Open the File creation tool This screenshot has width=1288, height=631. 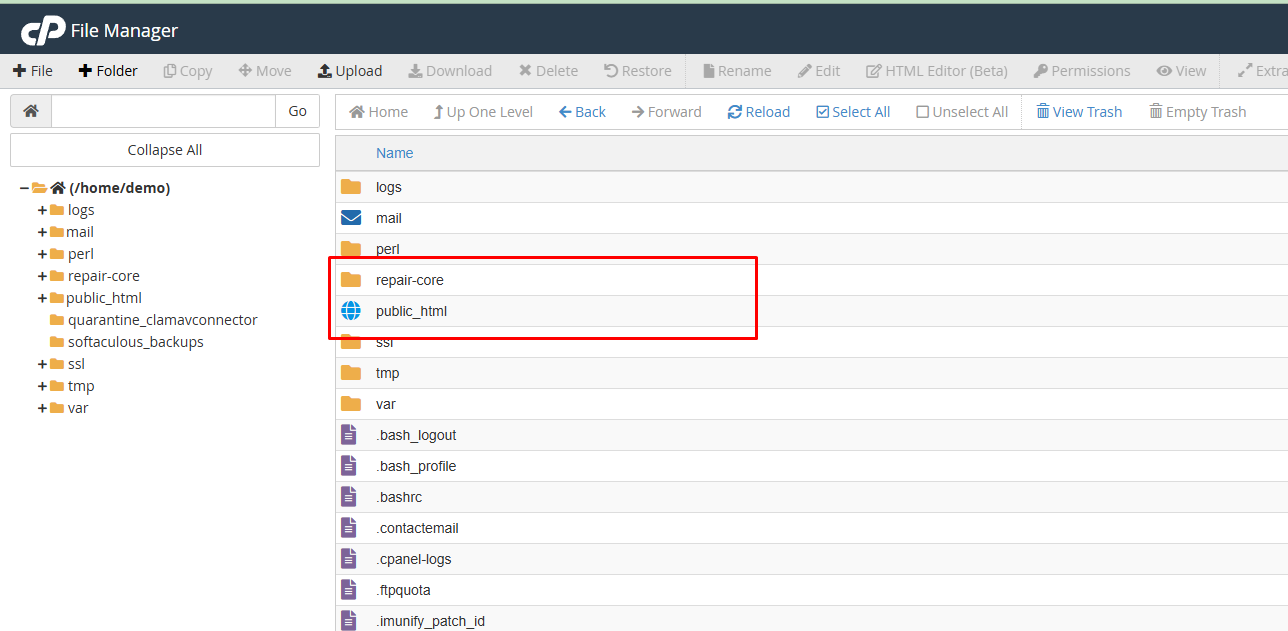[33, 70]
